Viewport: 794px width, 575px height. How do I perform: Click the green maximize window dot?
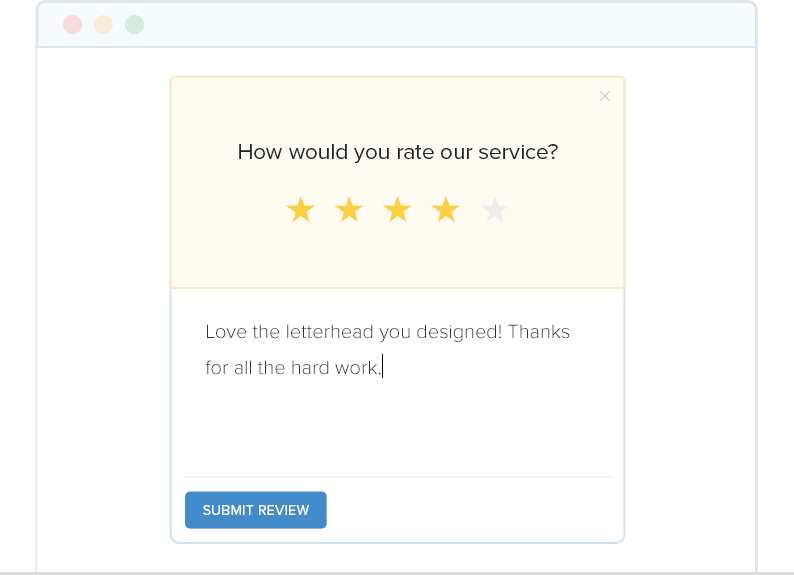coord(134,25)
